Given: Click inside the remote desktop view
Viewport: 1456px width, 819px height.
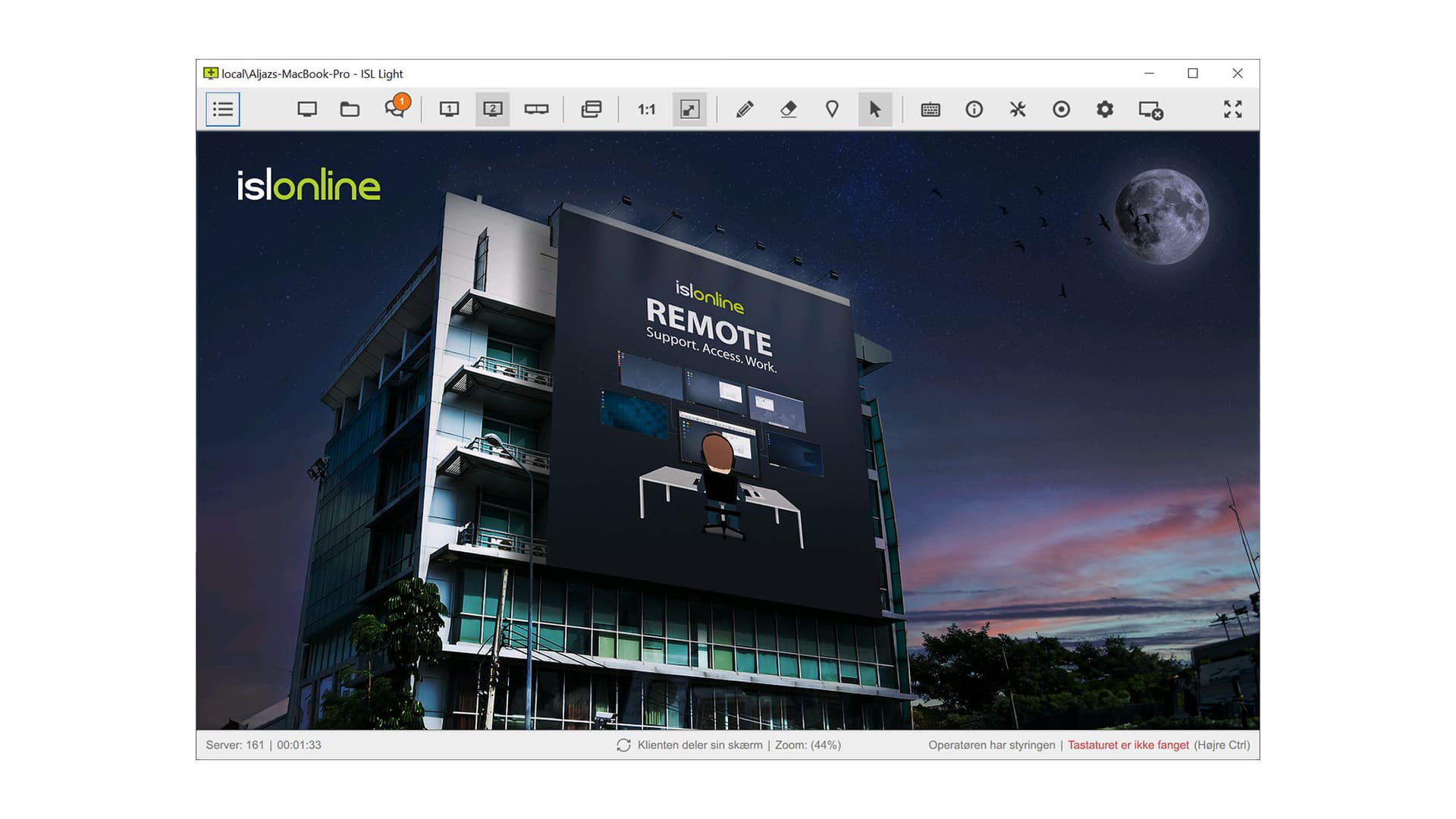Looking at the screenshot, I should pos(728,430).
